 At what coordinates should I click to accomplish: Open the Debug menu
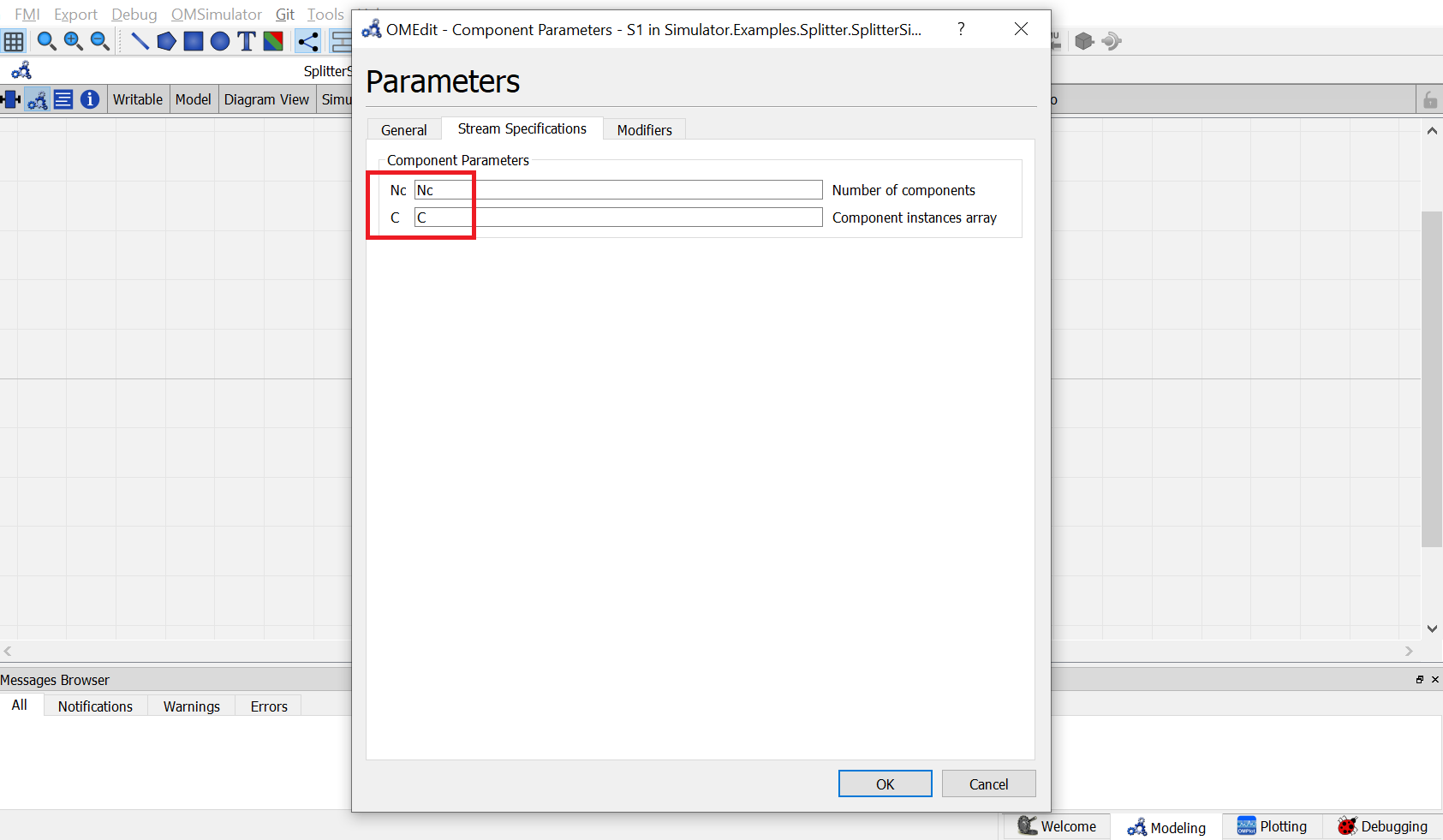tap(134, 15)
